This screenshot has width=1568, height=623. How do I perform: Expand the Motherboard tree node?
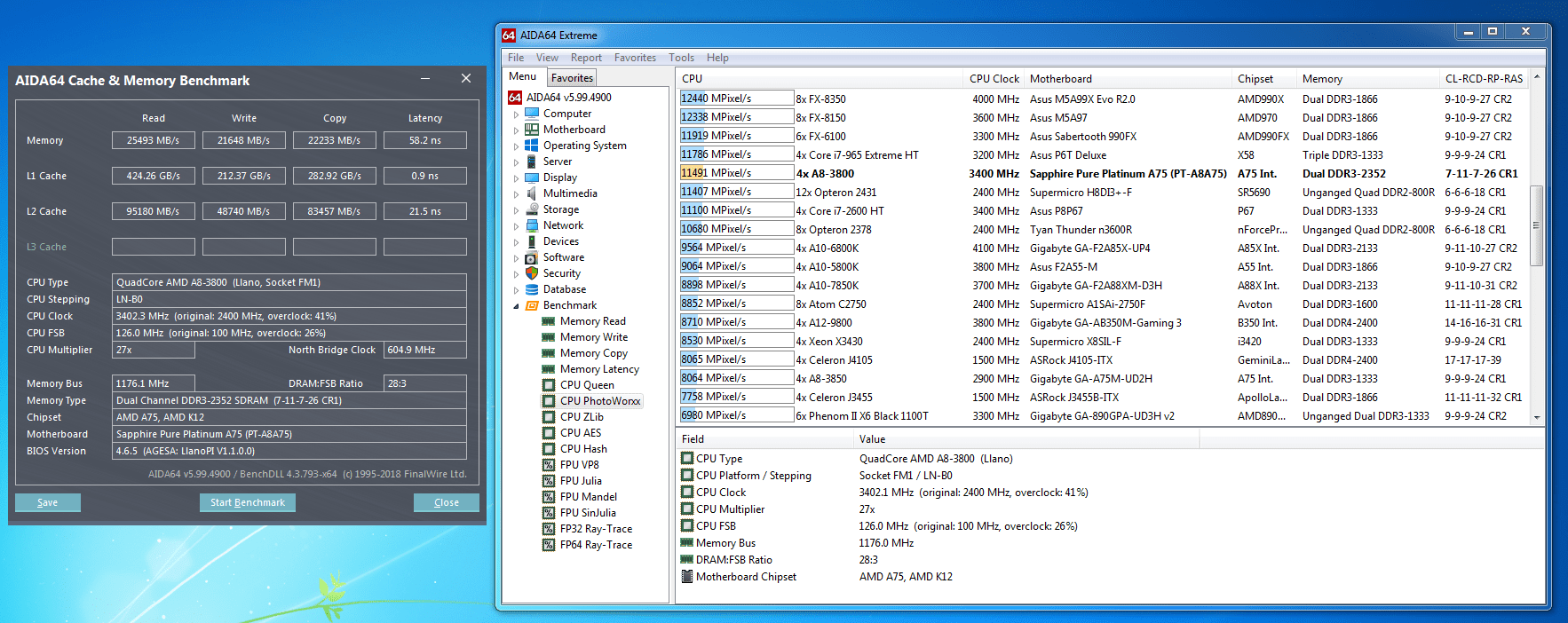coord(516,130)
